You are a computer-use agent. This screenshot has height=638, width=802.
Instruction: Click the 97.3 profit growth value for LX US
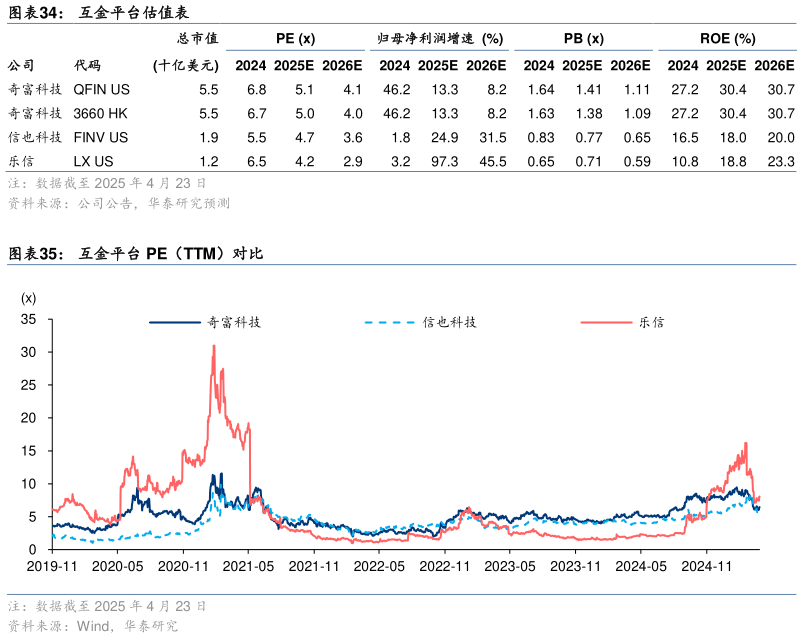pyautogui.click(x=444, y=162)
